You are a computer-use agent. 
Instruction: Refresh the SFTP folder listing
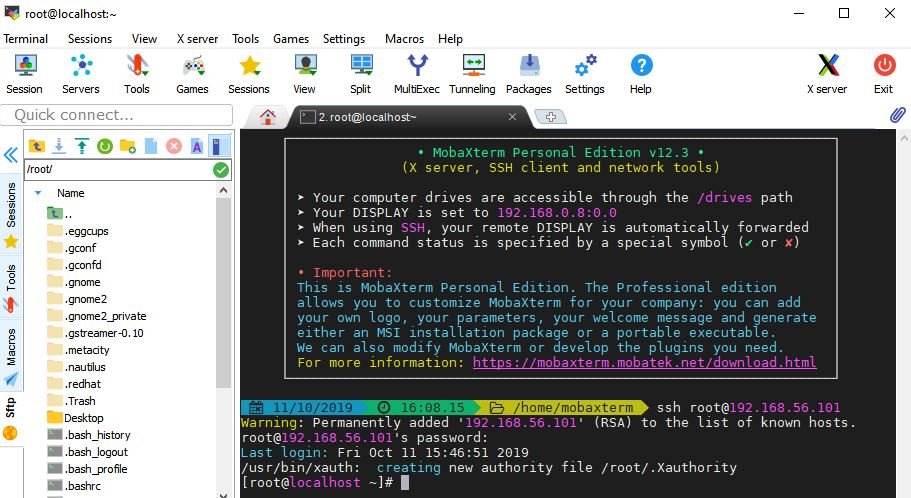(x=105, y=146)
